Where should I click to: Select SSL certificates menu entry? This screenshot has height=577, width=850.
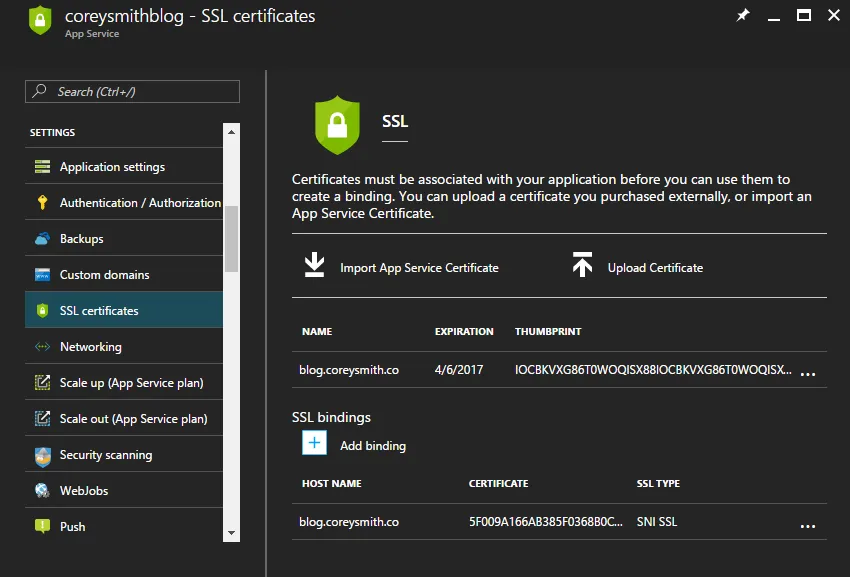124,310
